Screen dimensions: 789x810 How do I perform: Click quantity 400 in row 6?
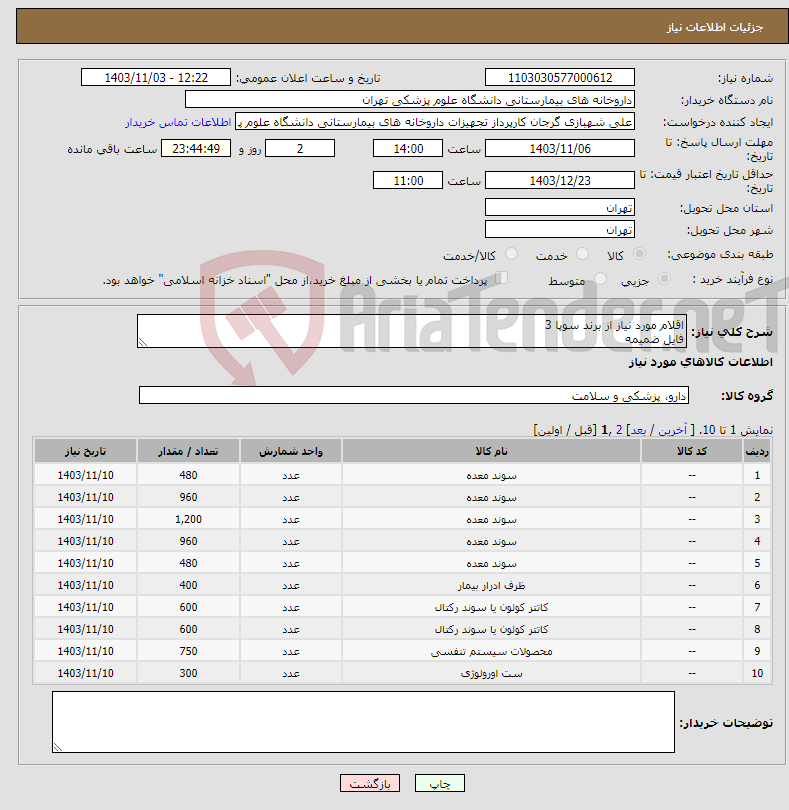click(188, 585)
